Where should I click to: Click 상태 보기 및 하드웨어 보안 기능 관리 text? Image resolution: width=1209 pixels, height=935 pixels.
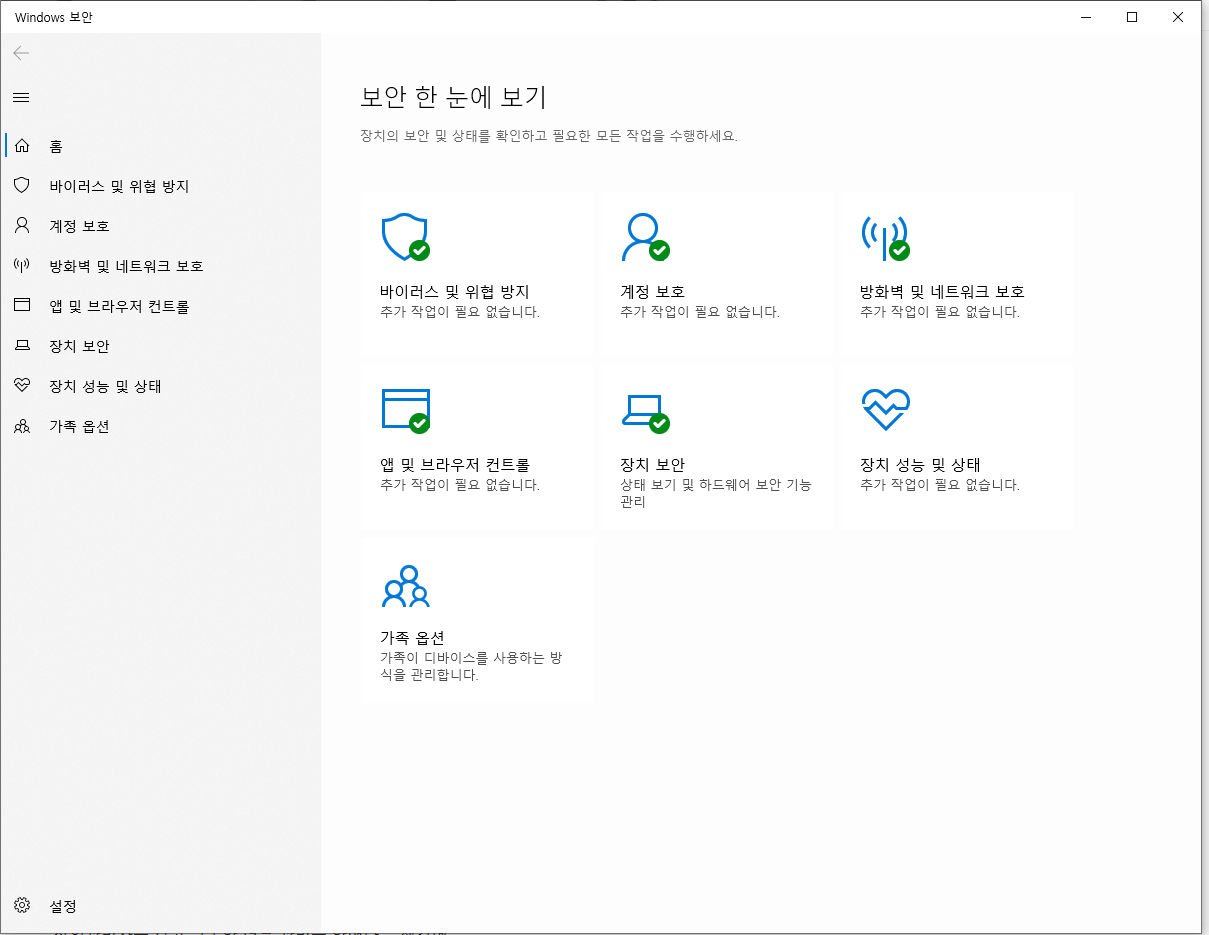coord(716,493)
